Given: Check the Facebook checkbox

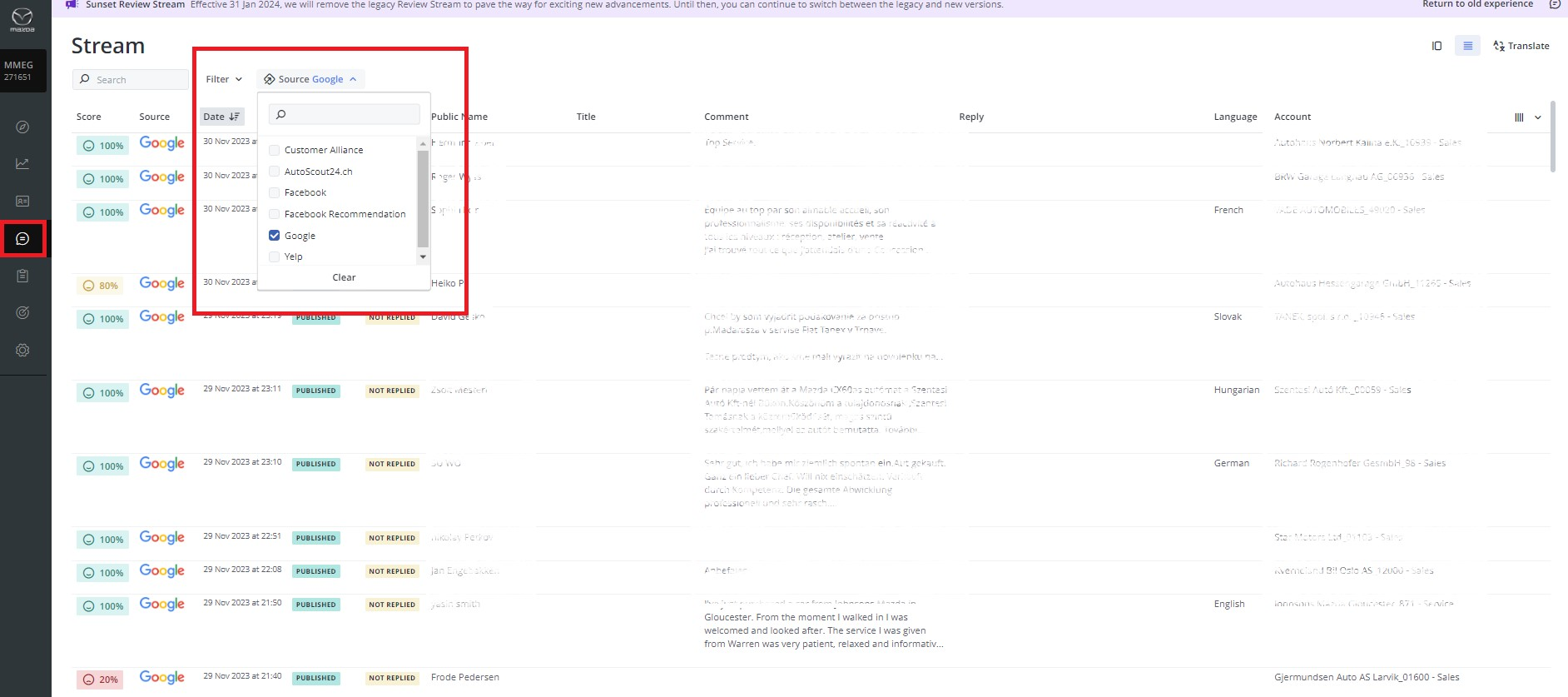Looking at the screenshot, I should point(274,192).
